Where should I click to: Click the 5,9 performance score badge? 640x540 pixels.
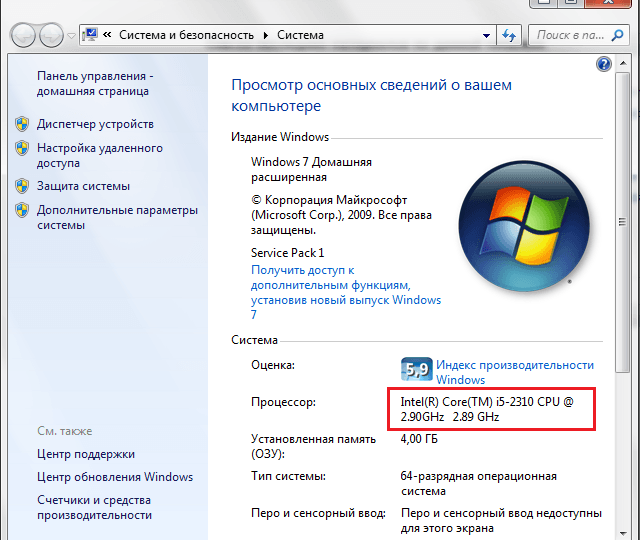pos(415,370)
